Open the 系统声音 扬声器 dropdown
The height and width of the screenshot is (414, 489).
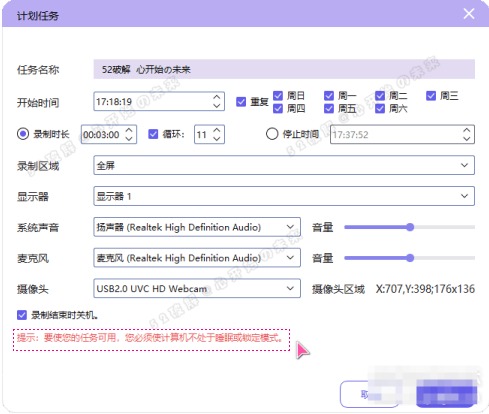(x=197, y=227)
